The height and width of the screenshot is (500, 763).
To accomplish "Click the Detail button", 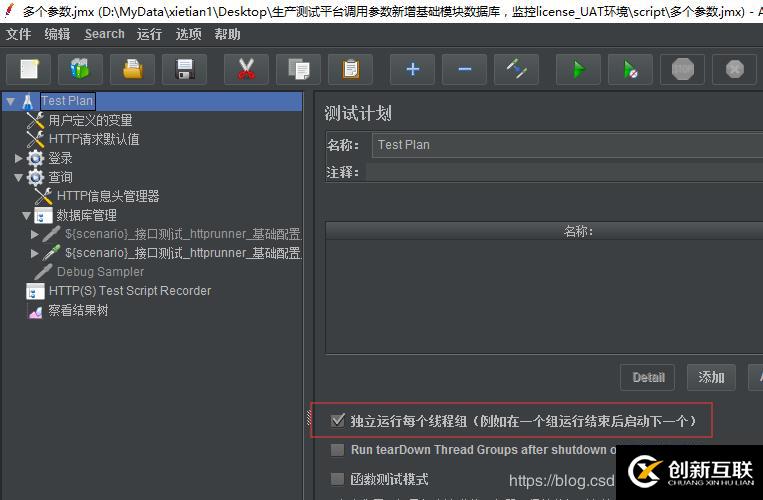I will (648, 377).
